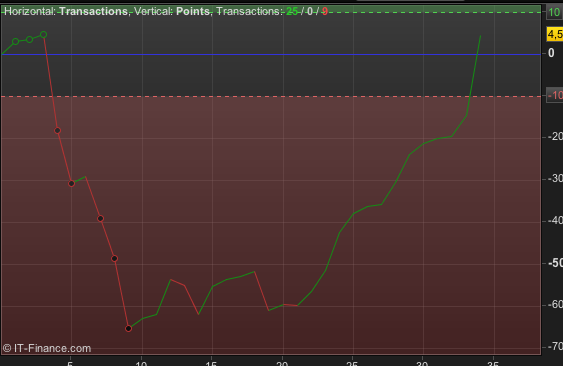Click the neutral transactions count 0 in header
The height and width of the screenshot is (366, 563).
click(310, 11)
